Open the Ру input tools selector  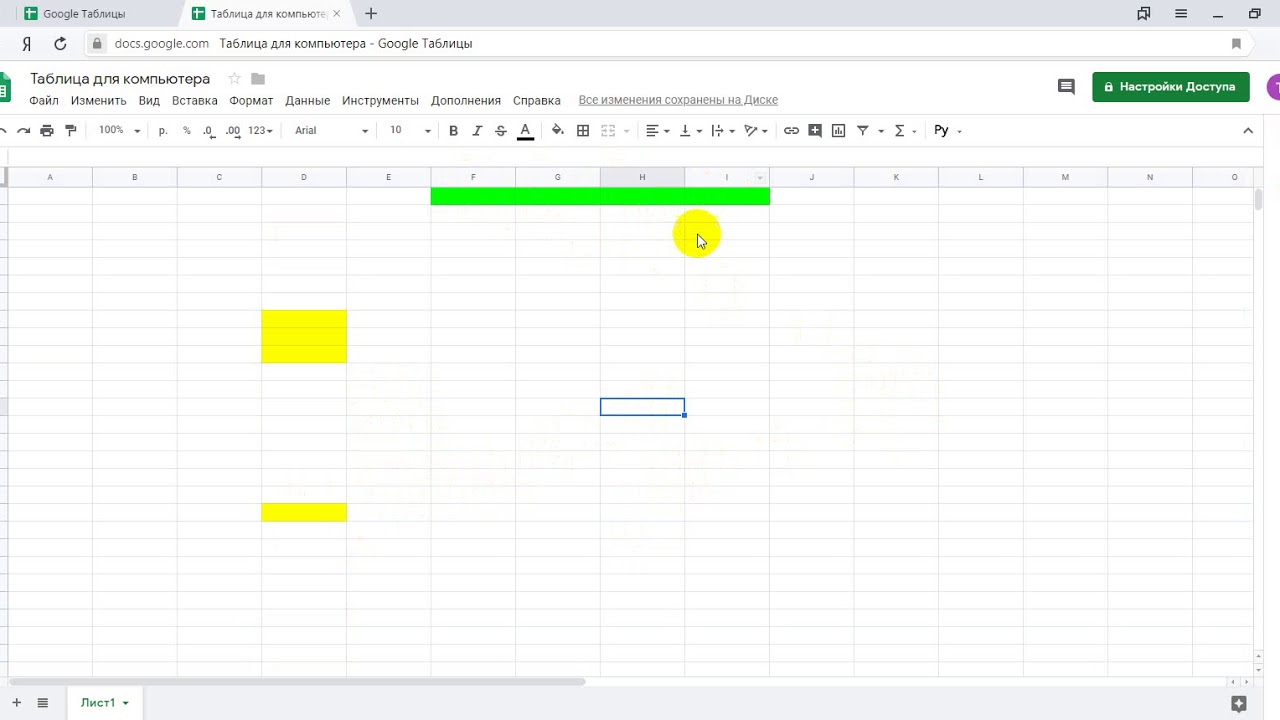click(x=947, y=131)
